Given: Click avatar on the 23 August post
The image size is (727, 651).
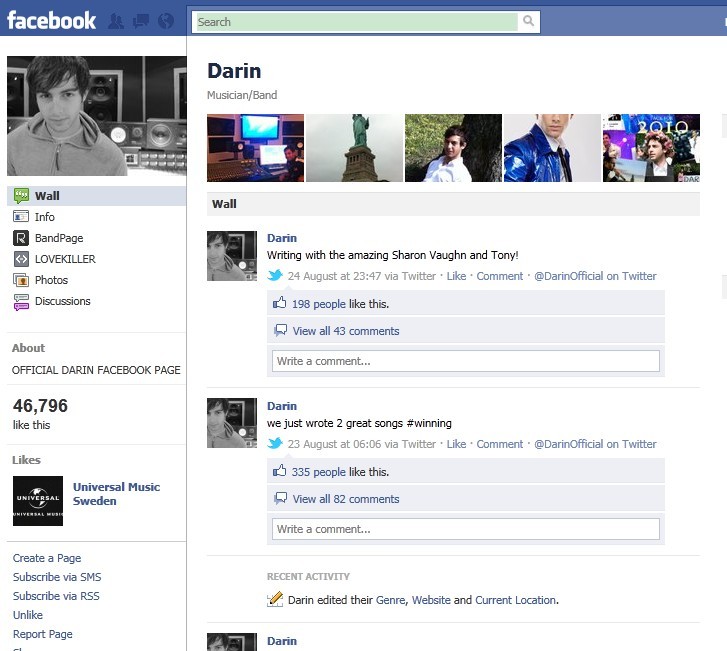Looking at the screenshot, I should 232,423.
